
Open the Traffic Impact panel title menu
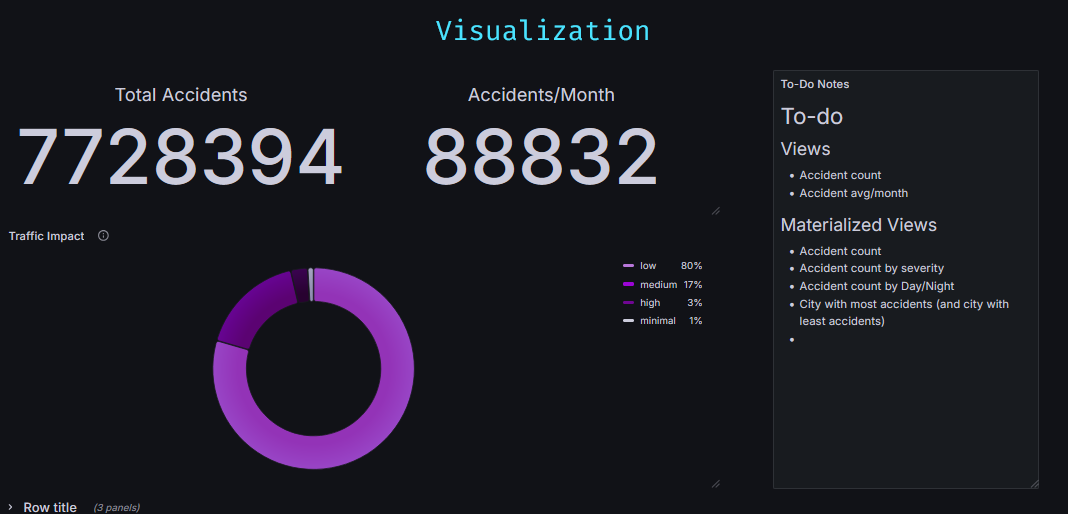47,236
